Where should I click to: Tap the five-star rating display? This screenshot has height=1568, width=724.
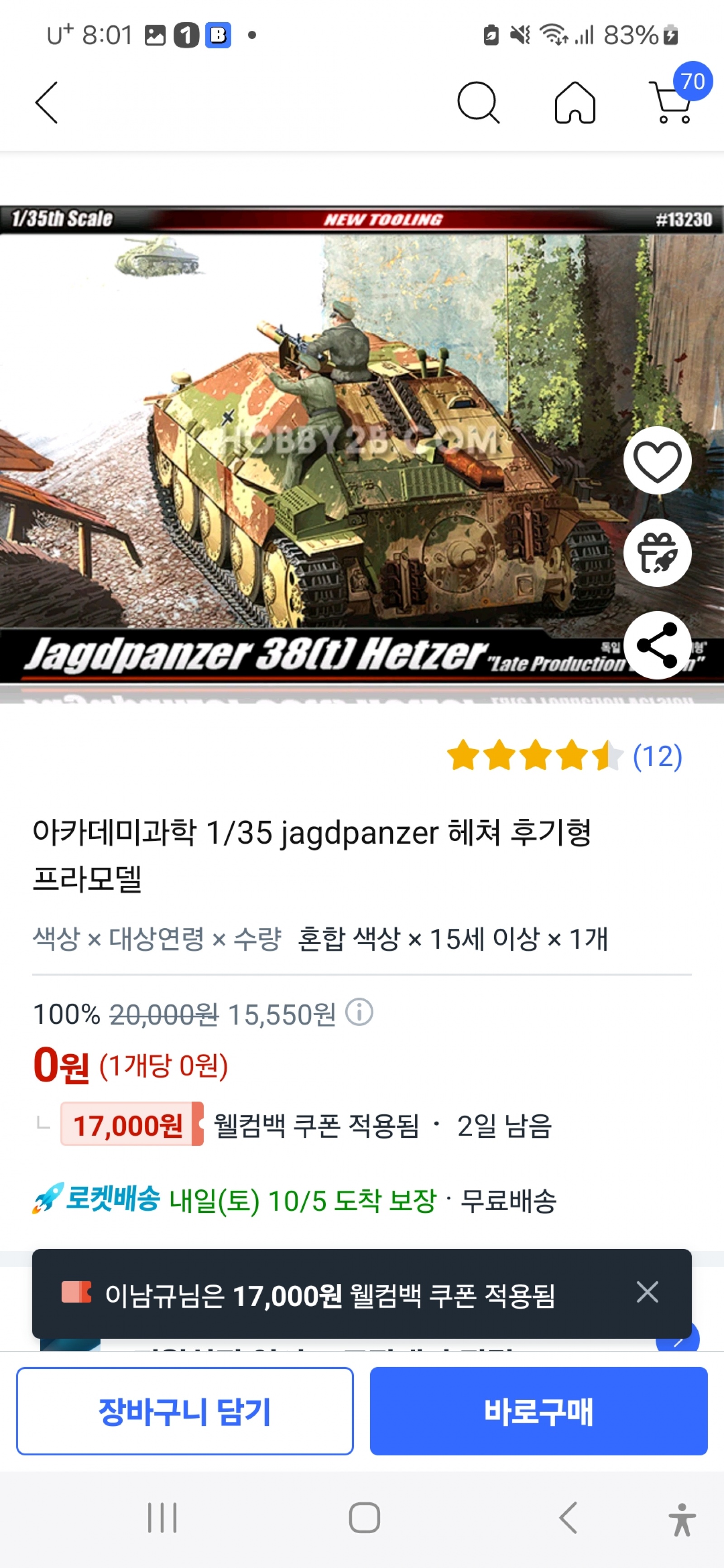535,755
